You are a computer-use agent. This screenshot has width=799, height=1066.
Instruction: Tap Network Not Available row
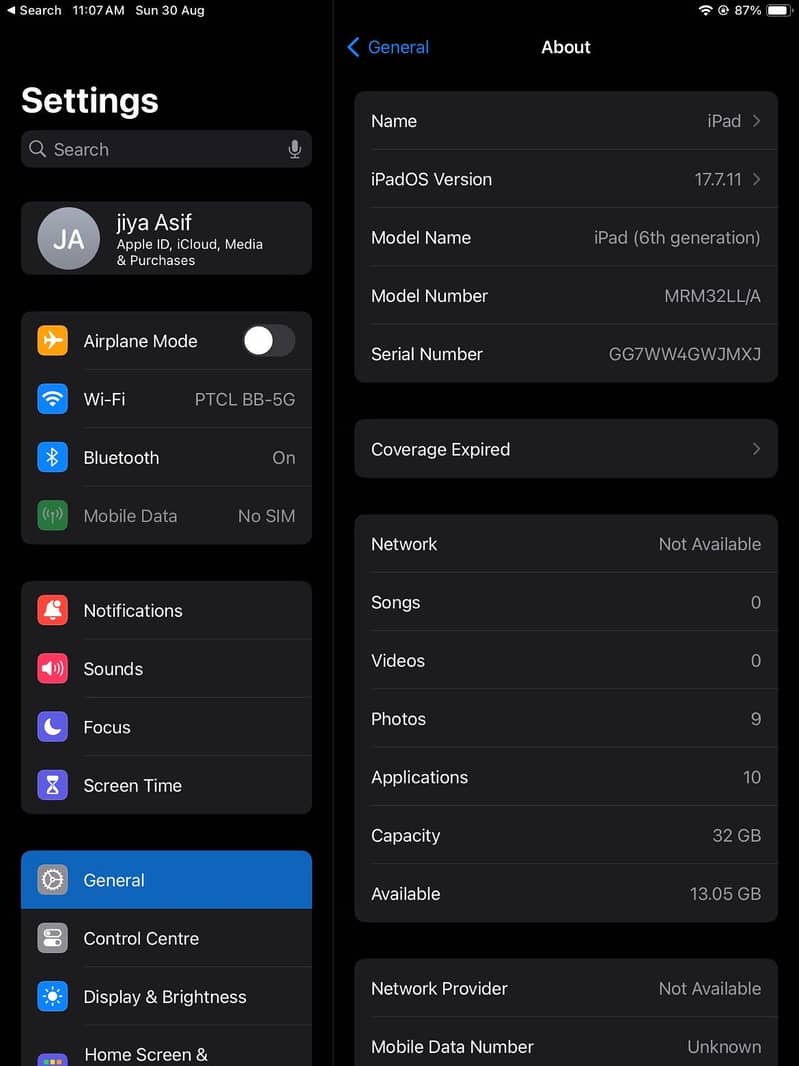coord(566,544)
